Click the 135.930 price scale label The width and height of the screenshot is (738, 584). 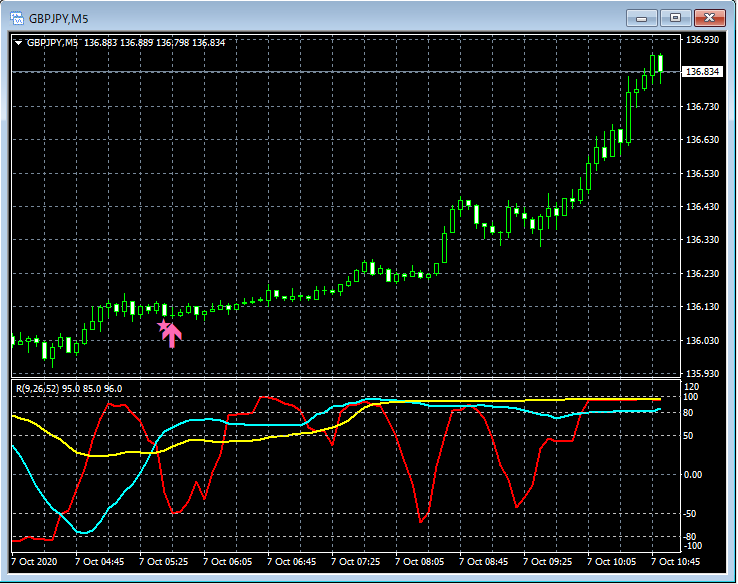click(x=702, y=374)
